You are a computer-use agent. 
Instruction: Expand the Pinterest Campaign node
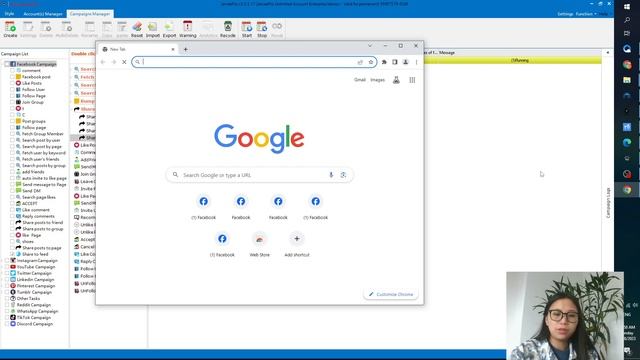2,286
